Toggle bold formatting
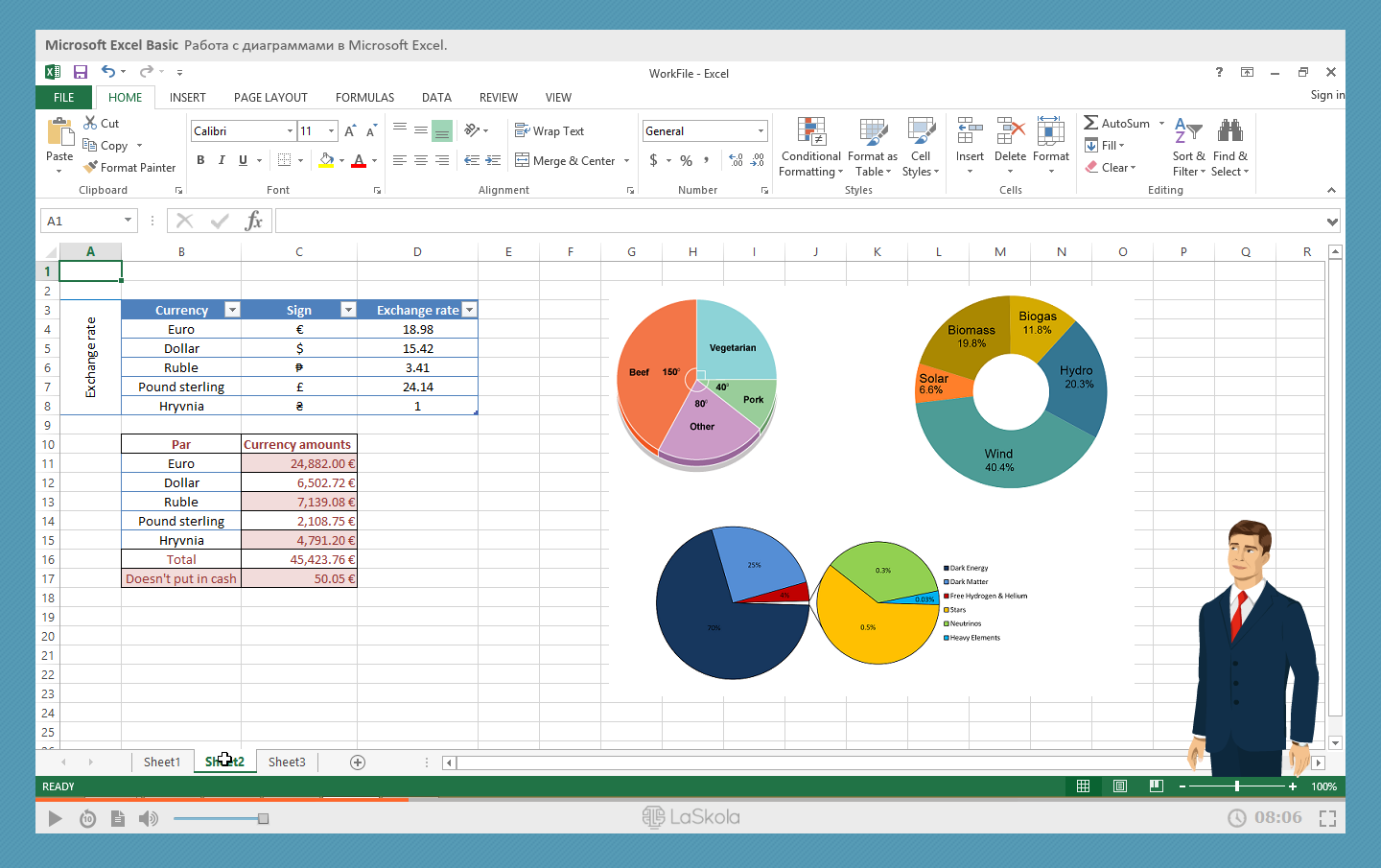The height and width of the screenshot is (868, 1381). point(200,160)
